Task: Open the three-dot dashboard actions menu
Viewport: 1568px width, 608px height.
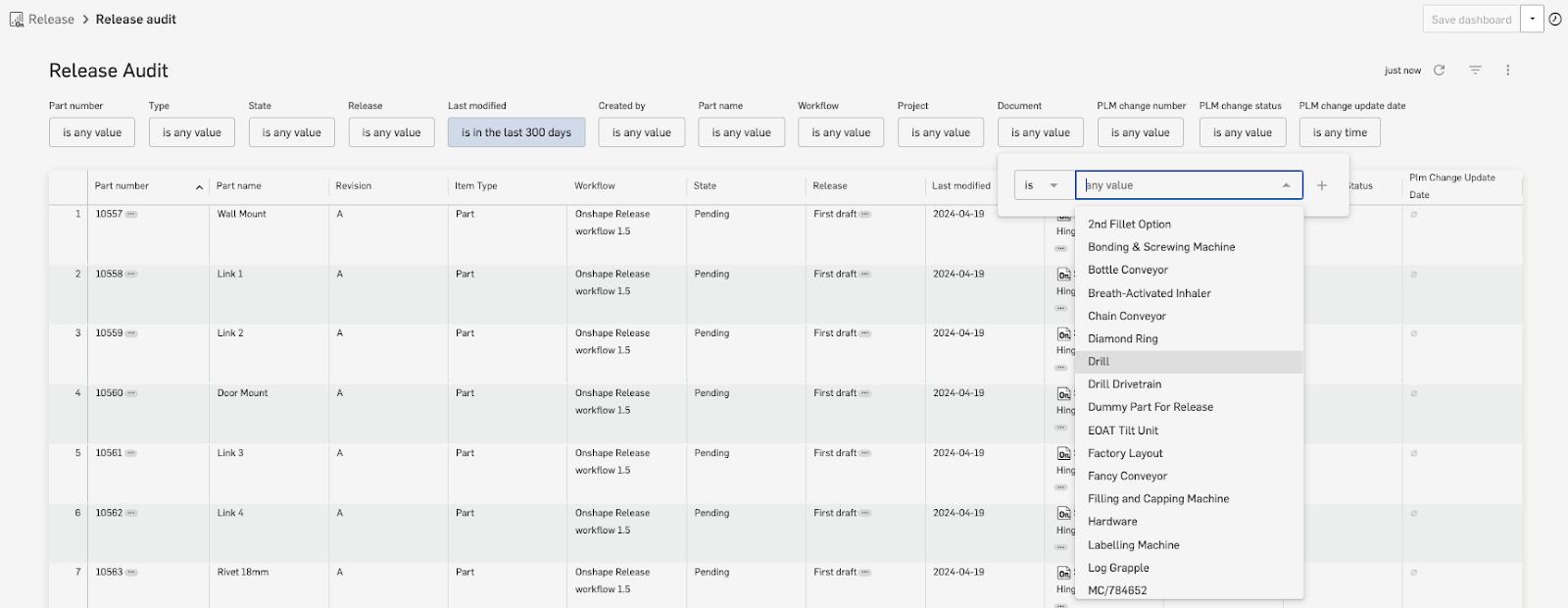Action: point(1507,71)
